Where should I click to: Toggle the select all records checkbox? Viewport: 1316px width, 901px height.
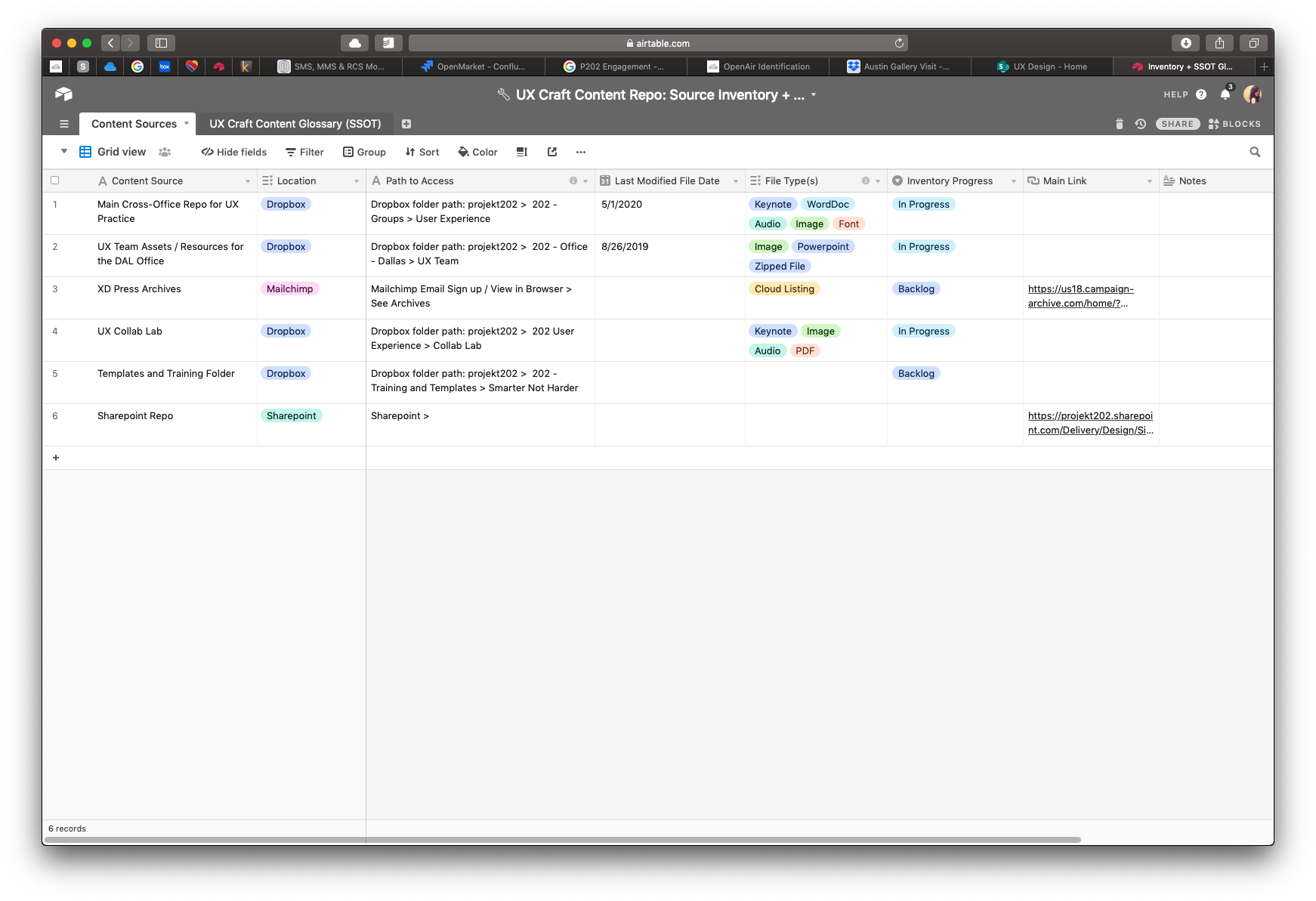tap(54, 181)
